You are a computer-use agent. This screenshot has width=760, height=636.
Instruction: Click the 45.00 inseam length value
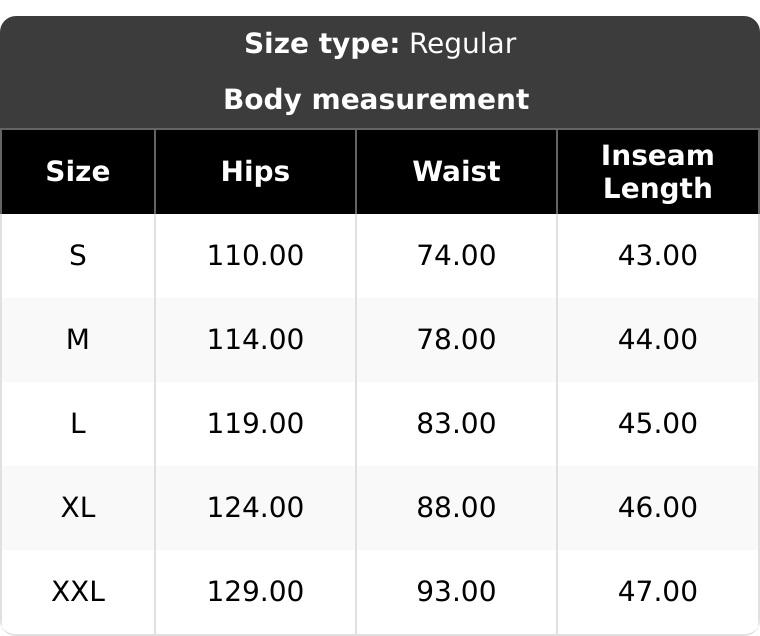[658, 423]
